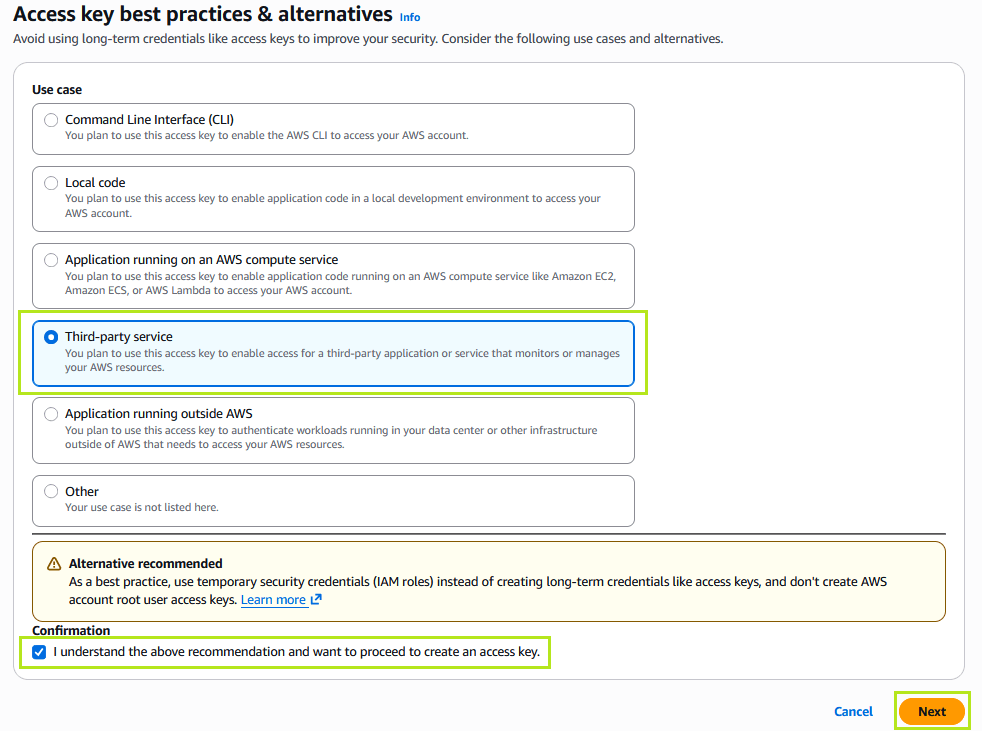
Task: Click the 'I understand the above recommendation' label
Action: click(x=296, y=652)
